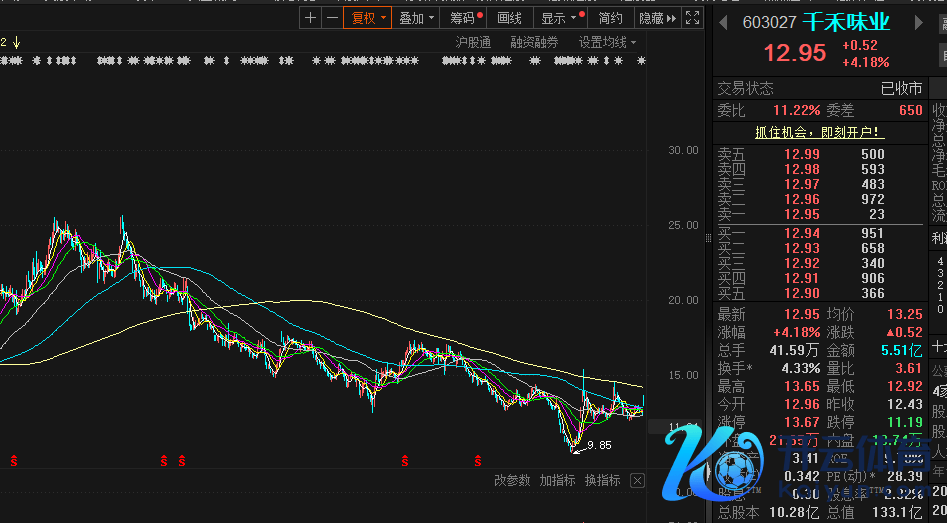Click the 抓住机会，即刻开户 link
Viewport: 947px width, 523px height.
[x=819, y=132]
